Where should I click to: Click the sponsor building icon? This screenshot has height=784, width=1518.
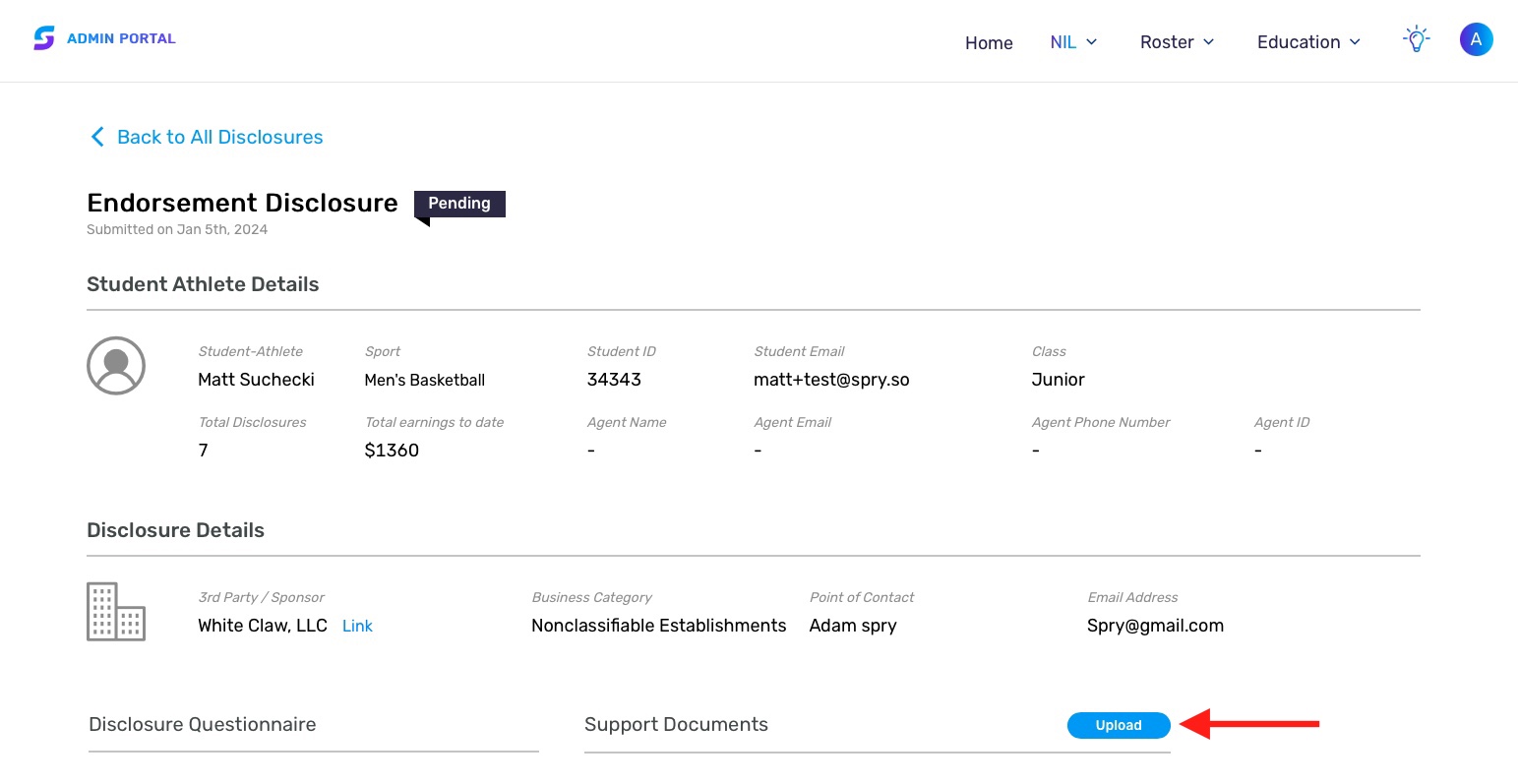(x=116, y=611)
